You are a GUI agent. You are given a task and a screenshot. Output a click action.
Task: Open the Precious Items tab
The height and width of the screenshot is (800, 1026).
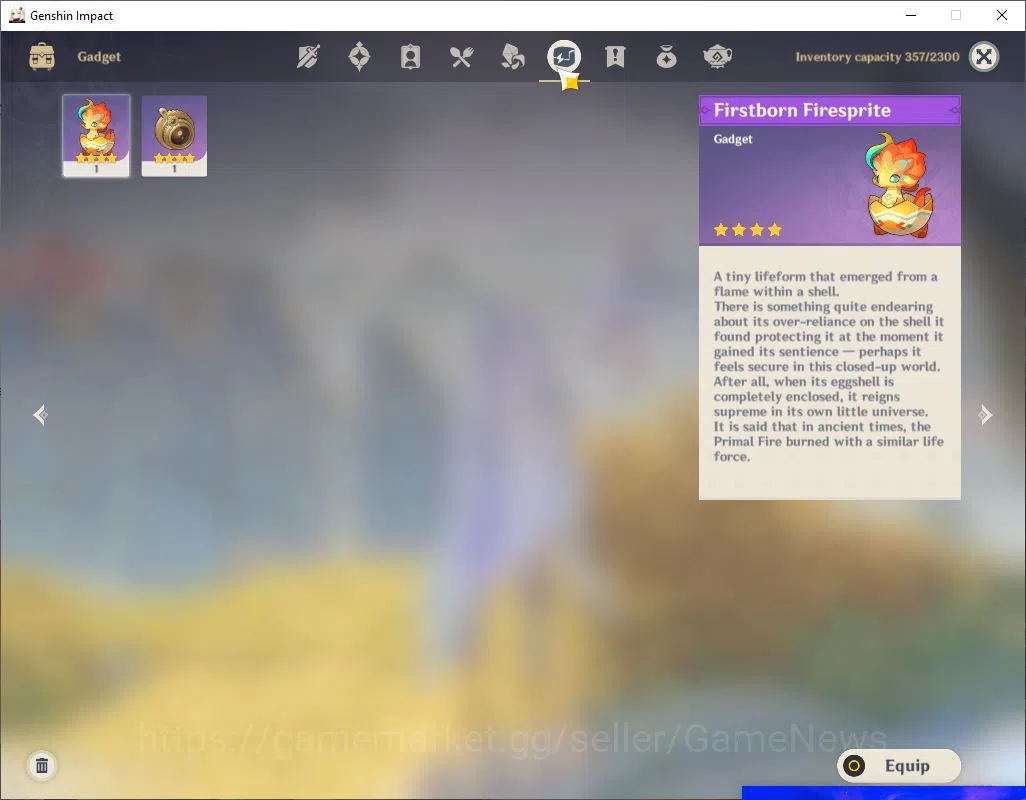[666, 57]
